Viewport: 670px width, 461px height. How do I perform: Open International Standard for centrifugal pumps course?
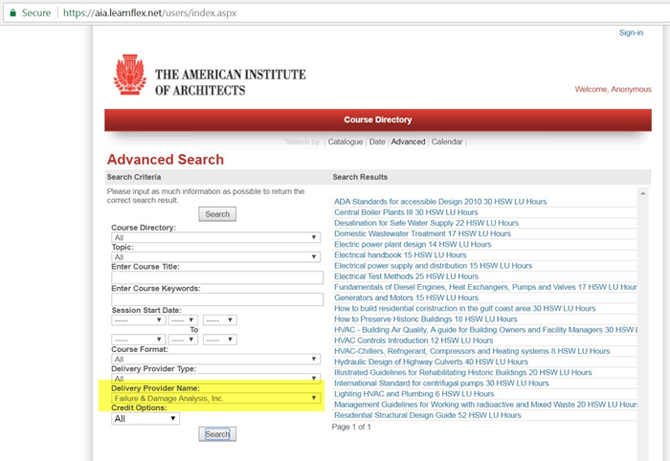point(441,383)
